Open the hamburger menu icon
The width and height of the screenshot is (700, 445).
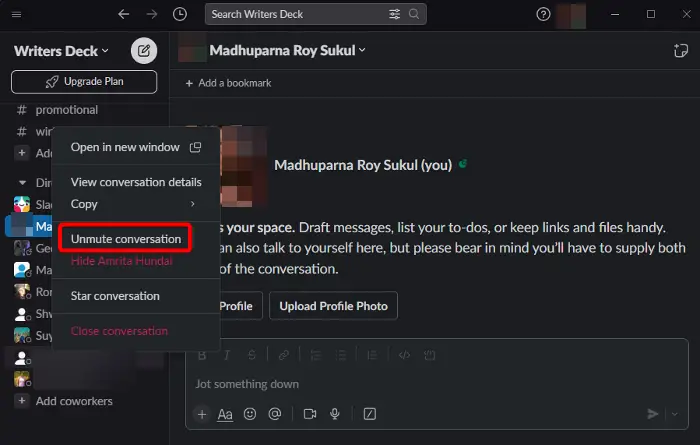point(17,15)
